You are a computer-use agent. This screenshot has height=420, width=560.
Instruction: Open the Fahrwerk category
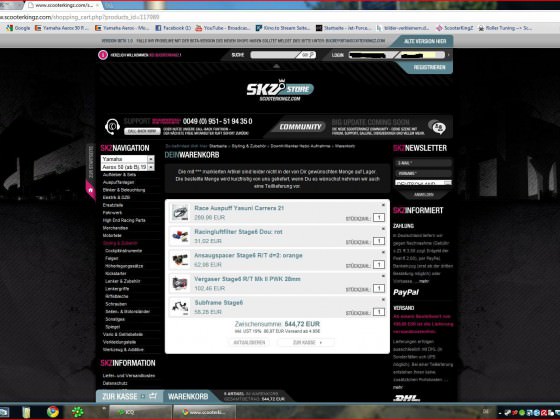tap(112, 212)
